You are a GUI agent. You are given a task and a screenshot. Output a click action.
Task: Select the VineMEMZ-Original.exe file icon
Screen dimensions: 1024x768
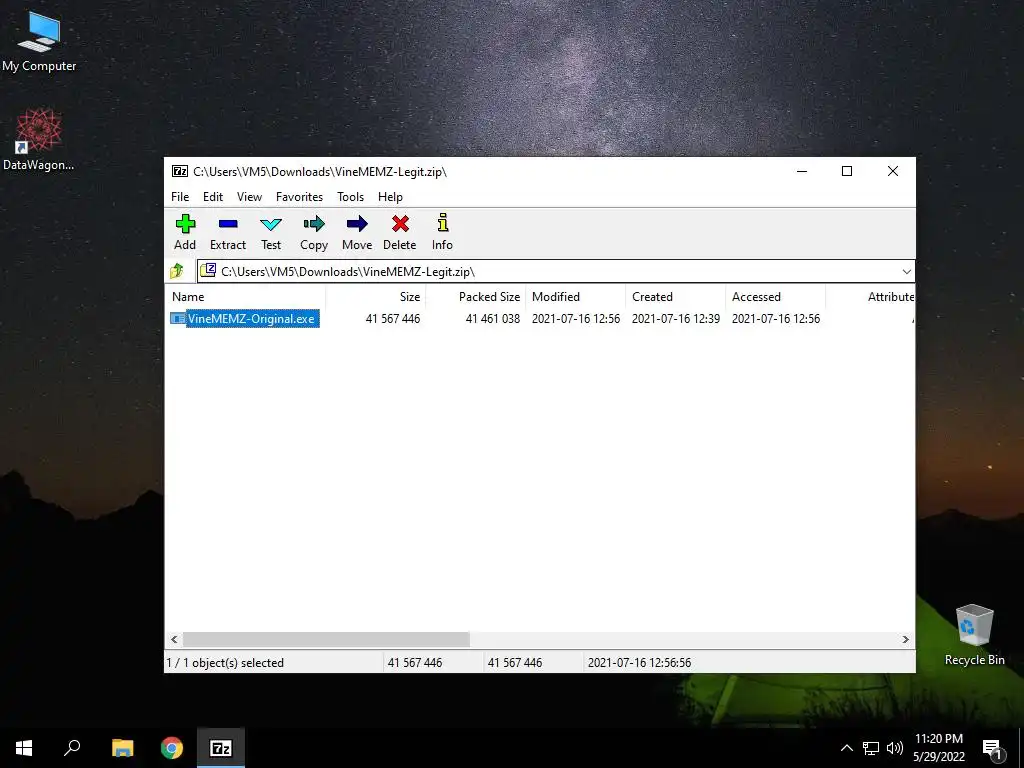(177, 319)
